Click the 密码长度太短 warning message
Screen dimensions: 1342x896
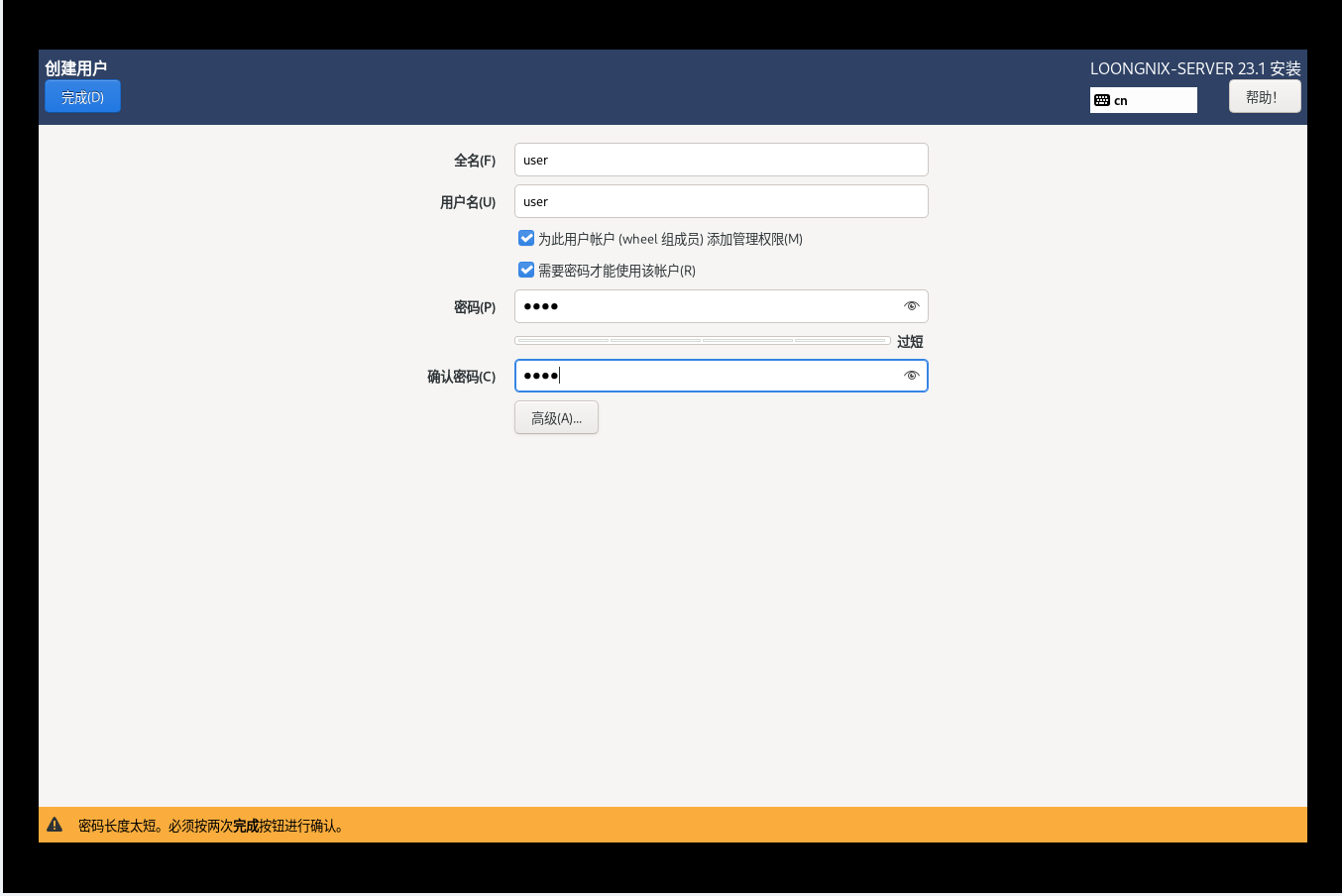(x=212, y=826)
